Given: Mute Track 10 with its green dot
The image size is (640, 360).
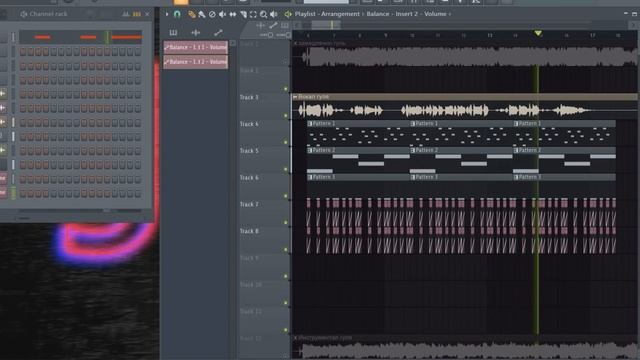Looking at the screenshot, I should [286, 303].
